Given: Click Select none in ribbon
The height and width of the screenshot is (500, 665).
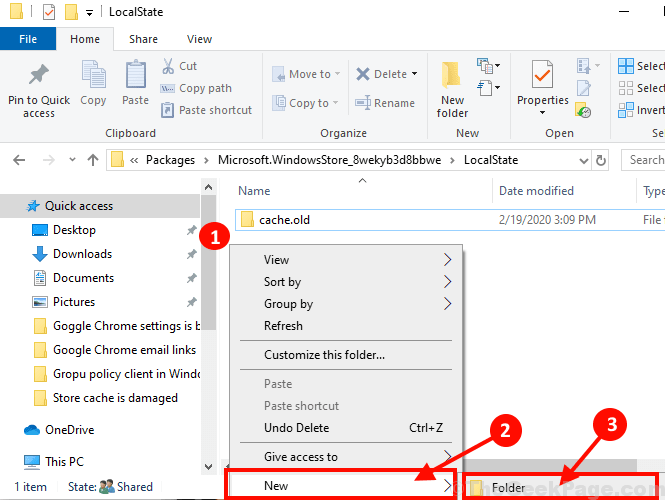Looking at the screenshot, I should (x=641, y=88).
